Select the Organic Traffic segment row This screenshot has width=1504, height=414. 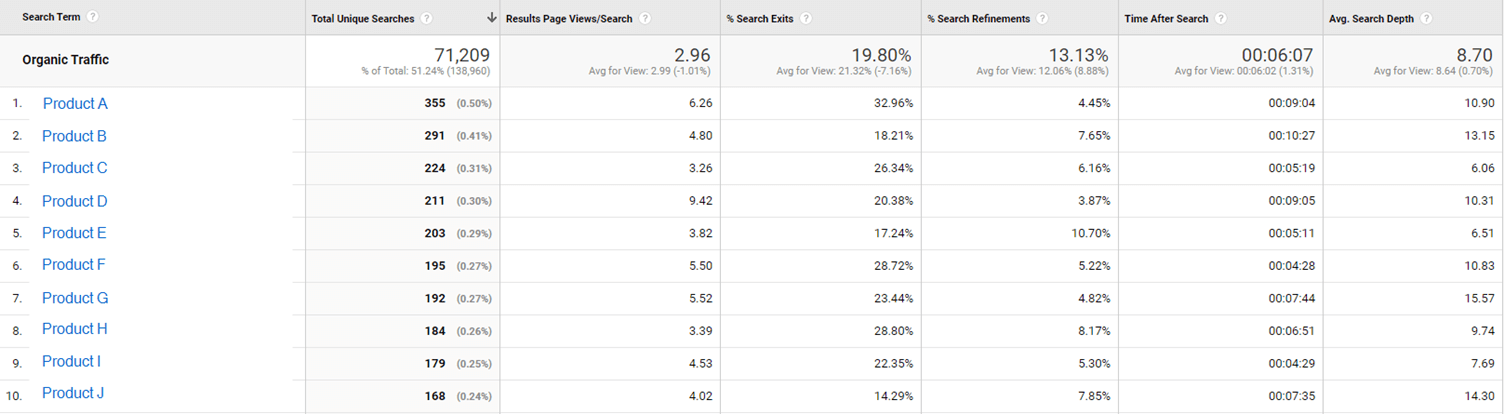tap(752, 61)
